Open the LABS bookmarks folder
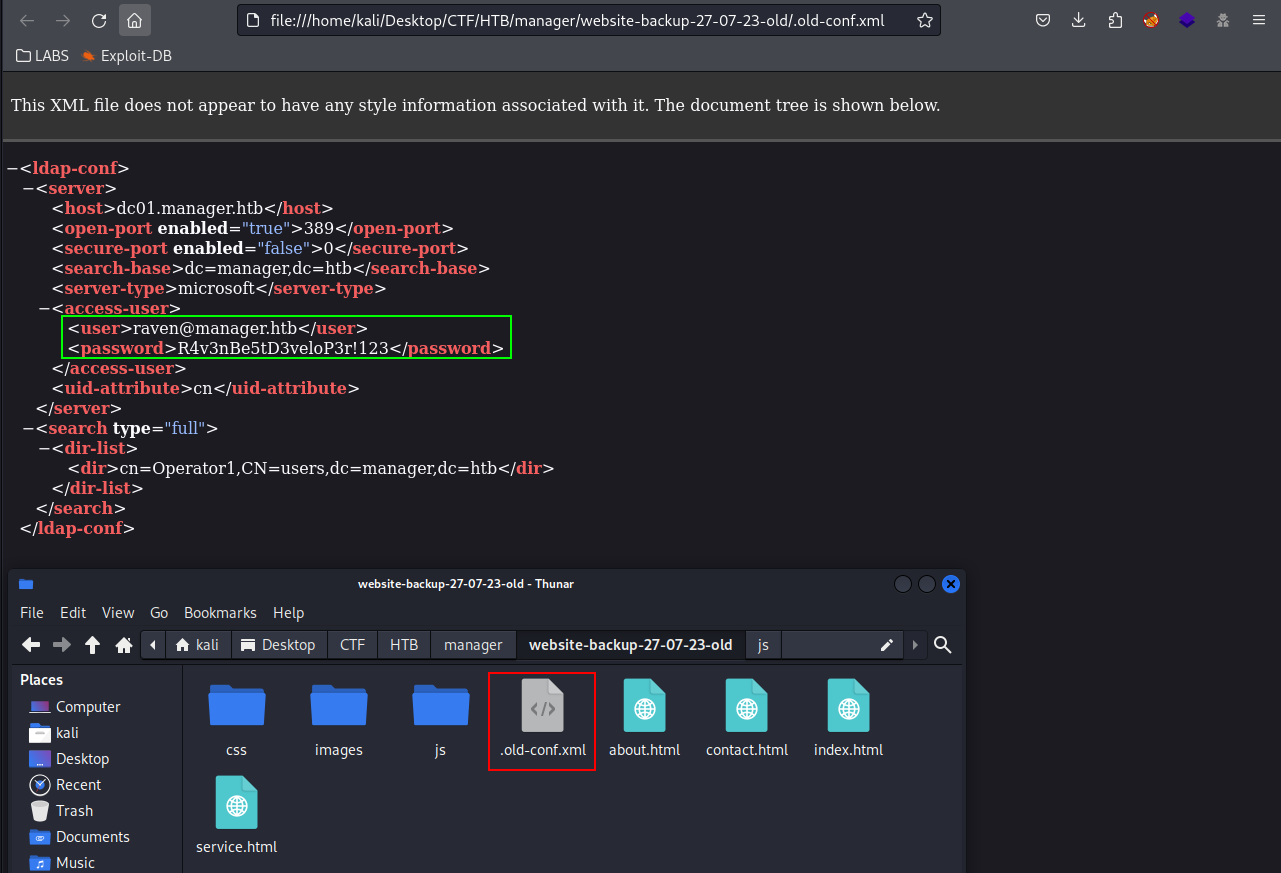Viewport: 1281px width, 873px height. [x=43, y=56]
